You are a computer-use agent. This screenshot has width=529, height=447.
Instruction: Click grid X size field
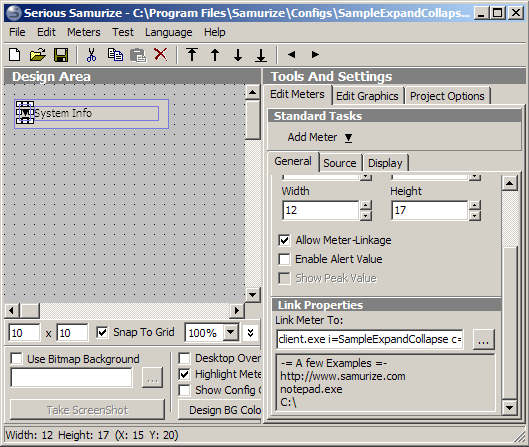coord(24,333)
